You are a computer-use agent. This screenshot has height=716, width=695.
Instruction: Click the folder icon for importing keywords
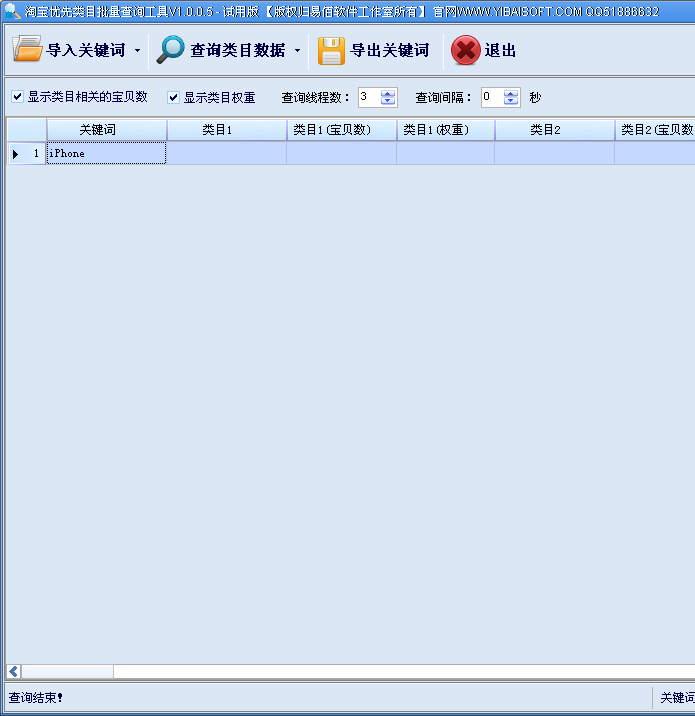coord(27,49)
